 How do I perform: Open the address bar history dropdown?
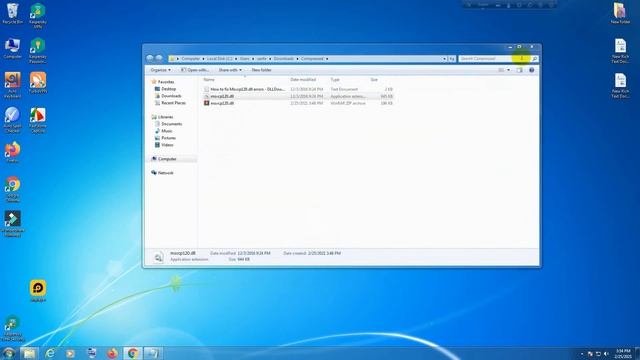(x=444, y=59)
